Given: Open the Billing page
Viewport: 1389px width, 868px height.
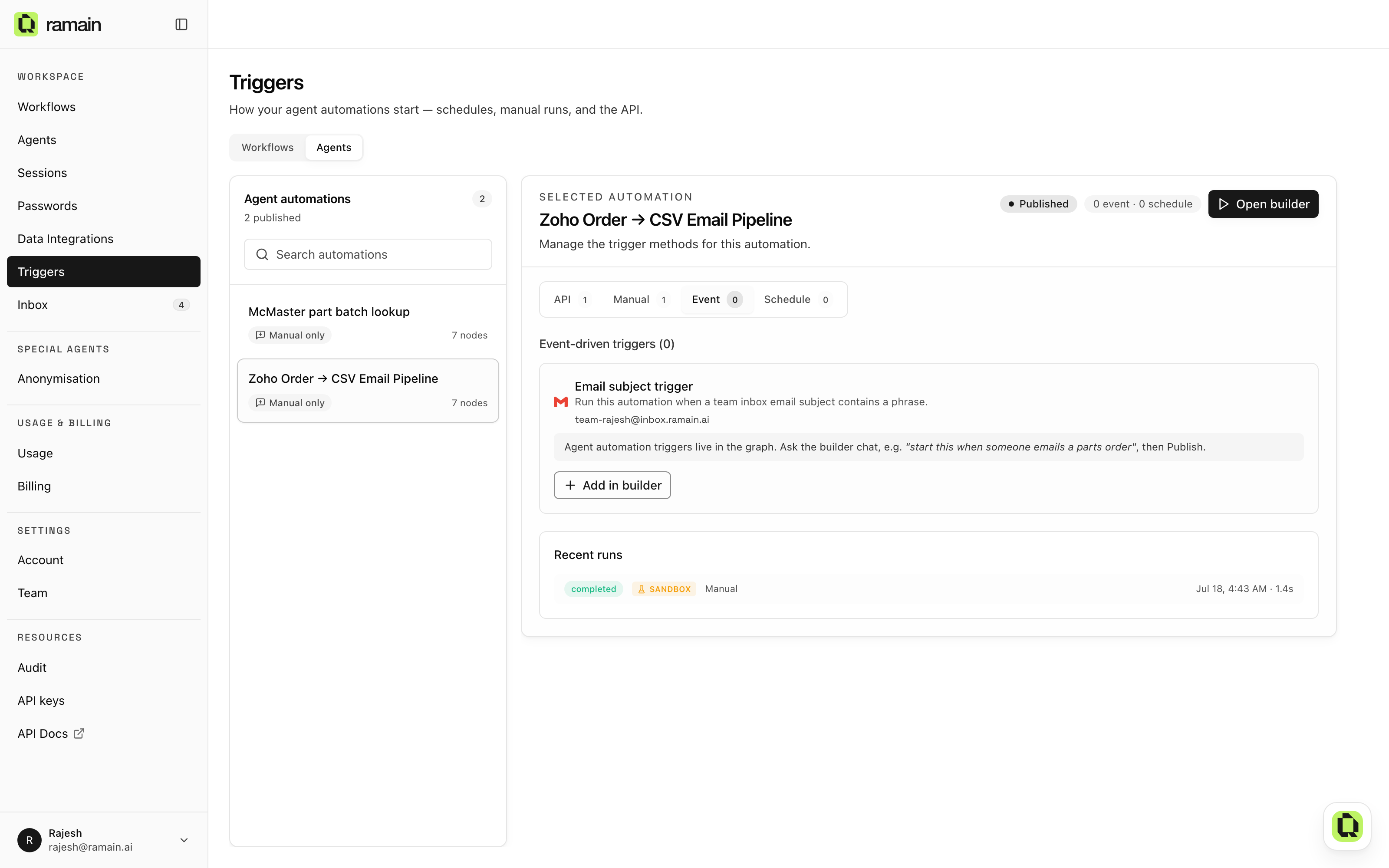Looking at the screenshot, I should (103, 486).
